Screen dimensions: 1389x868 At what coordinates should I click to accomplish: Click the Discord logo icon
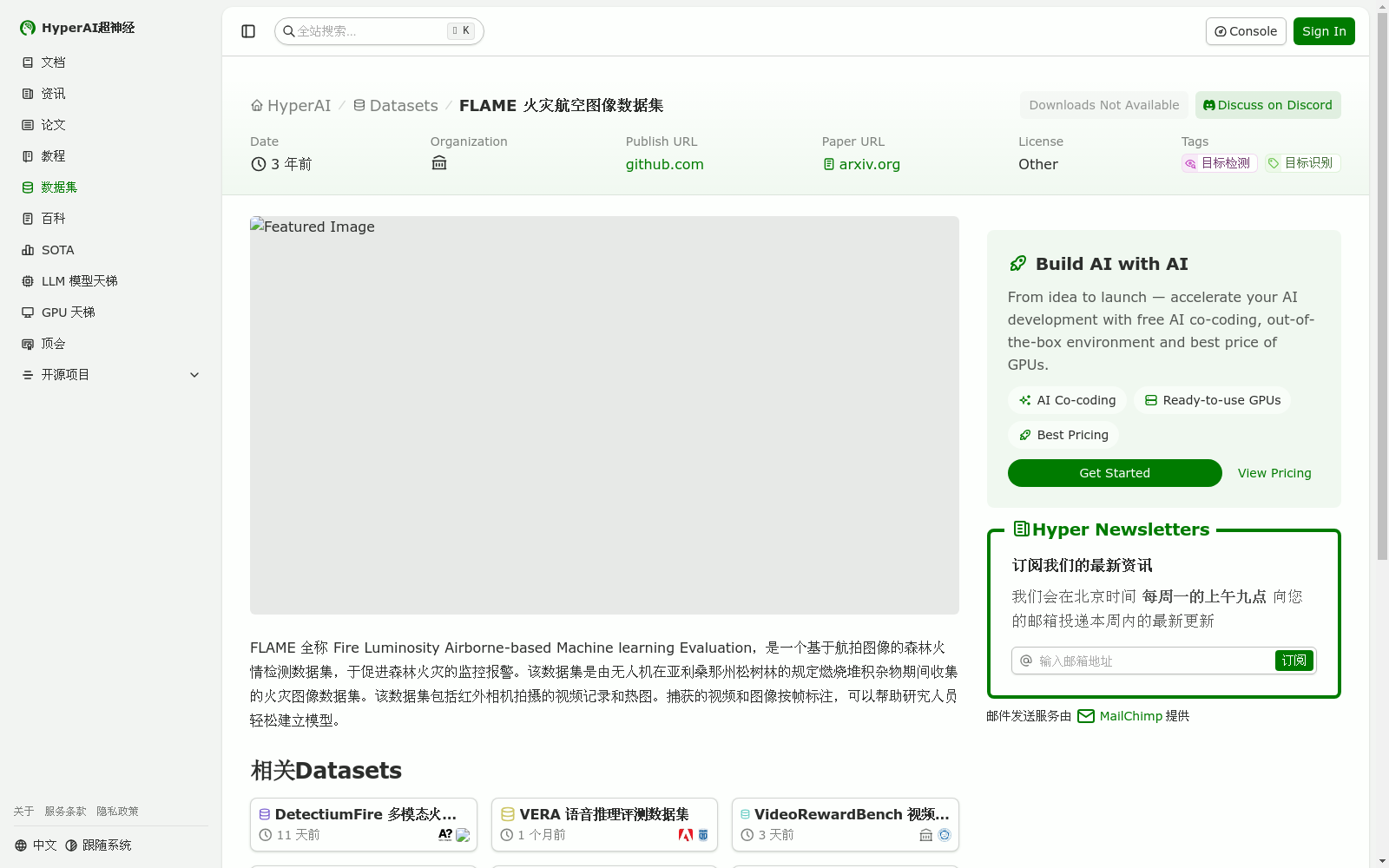point(1209,105)
